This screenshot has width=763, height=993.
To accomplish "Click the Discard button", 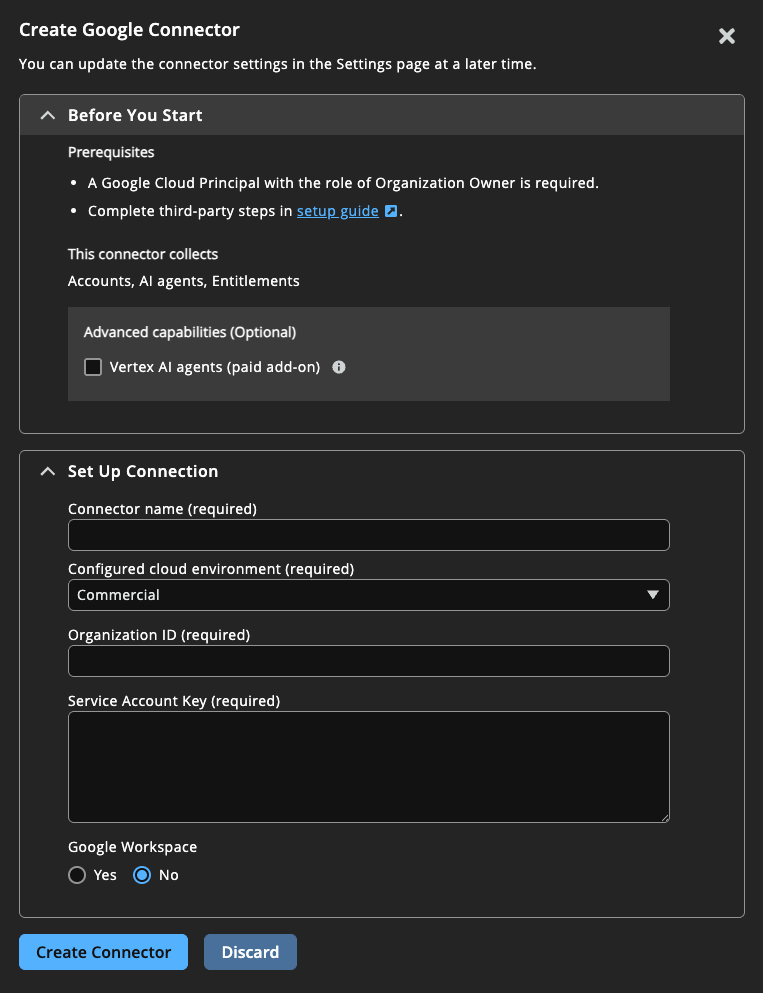I will pos(250,952).
